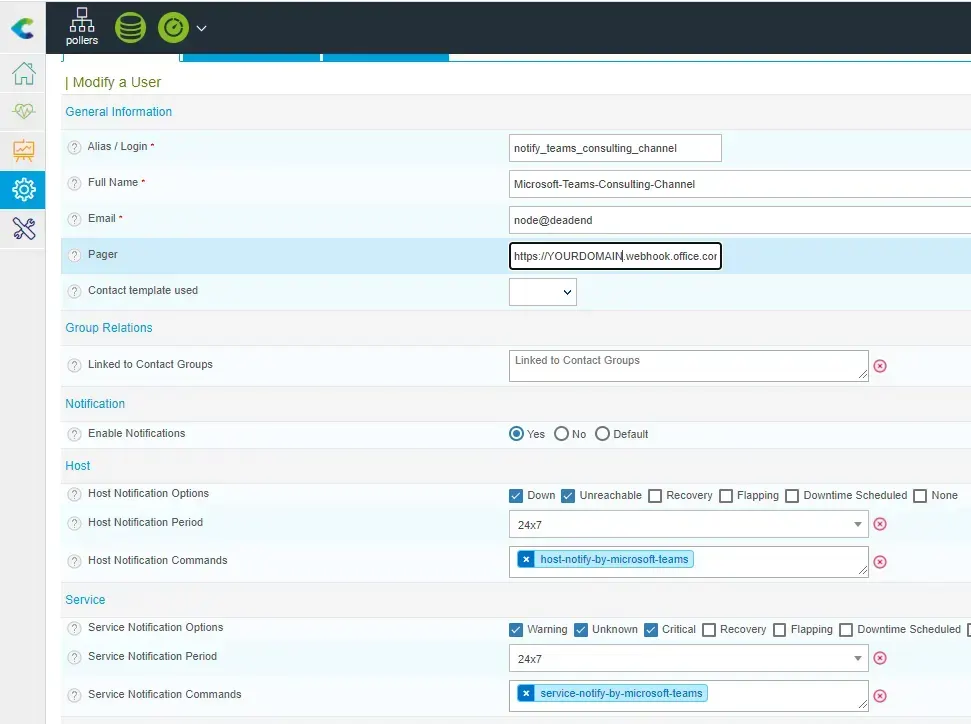Show help for Contact template used

[x=74, y=291]
